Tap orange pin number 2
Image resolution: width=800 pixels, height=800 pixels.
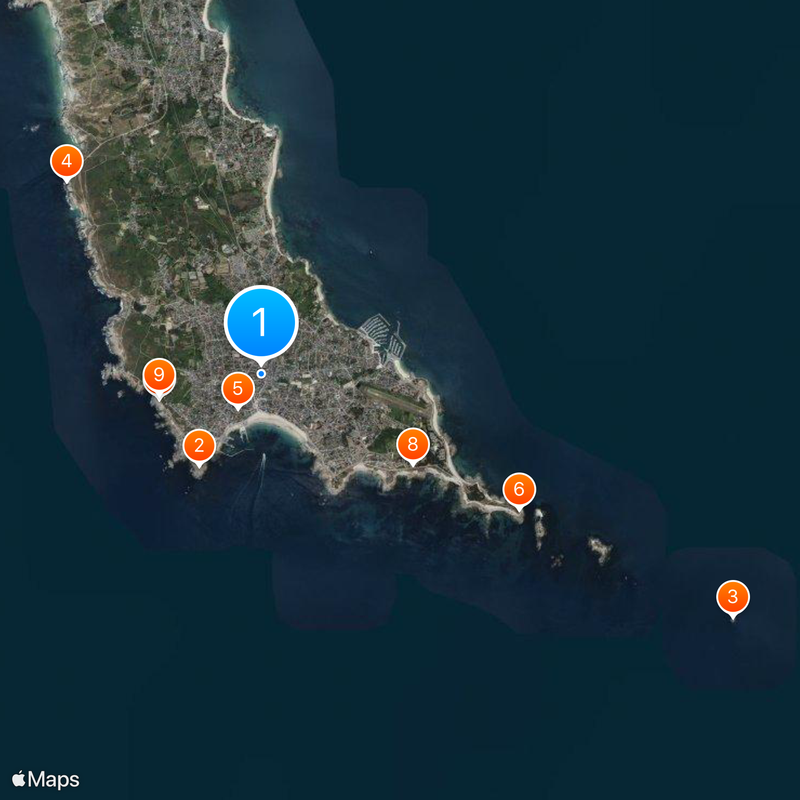199,447
